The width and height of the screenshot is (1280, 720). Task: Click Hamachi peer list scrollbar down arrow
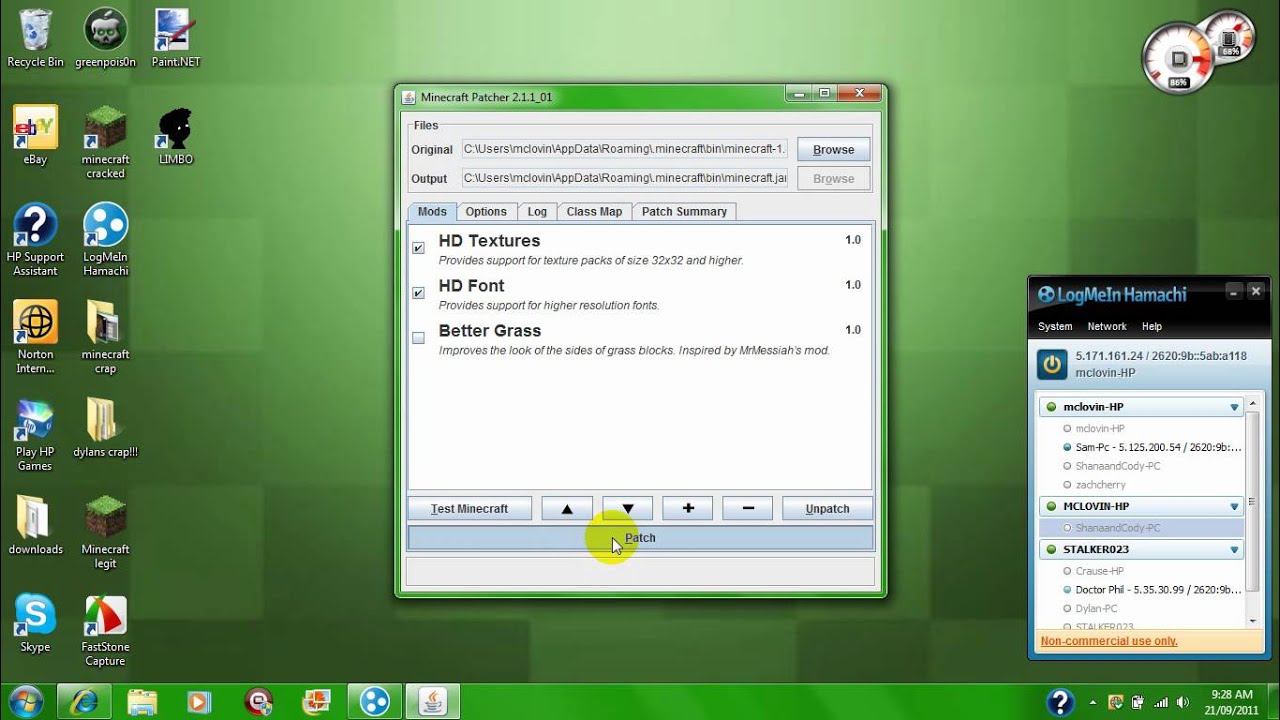point(1254,620)
